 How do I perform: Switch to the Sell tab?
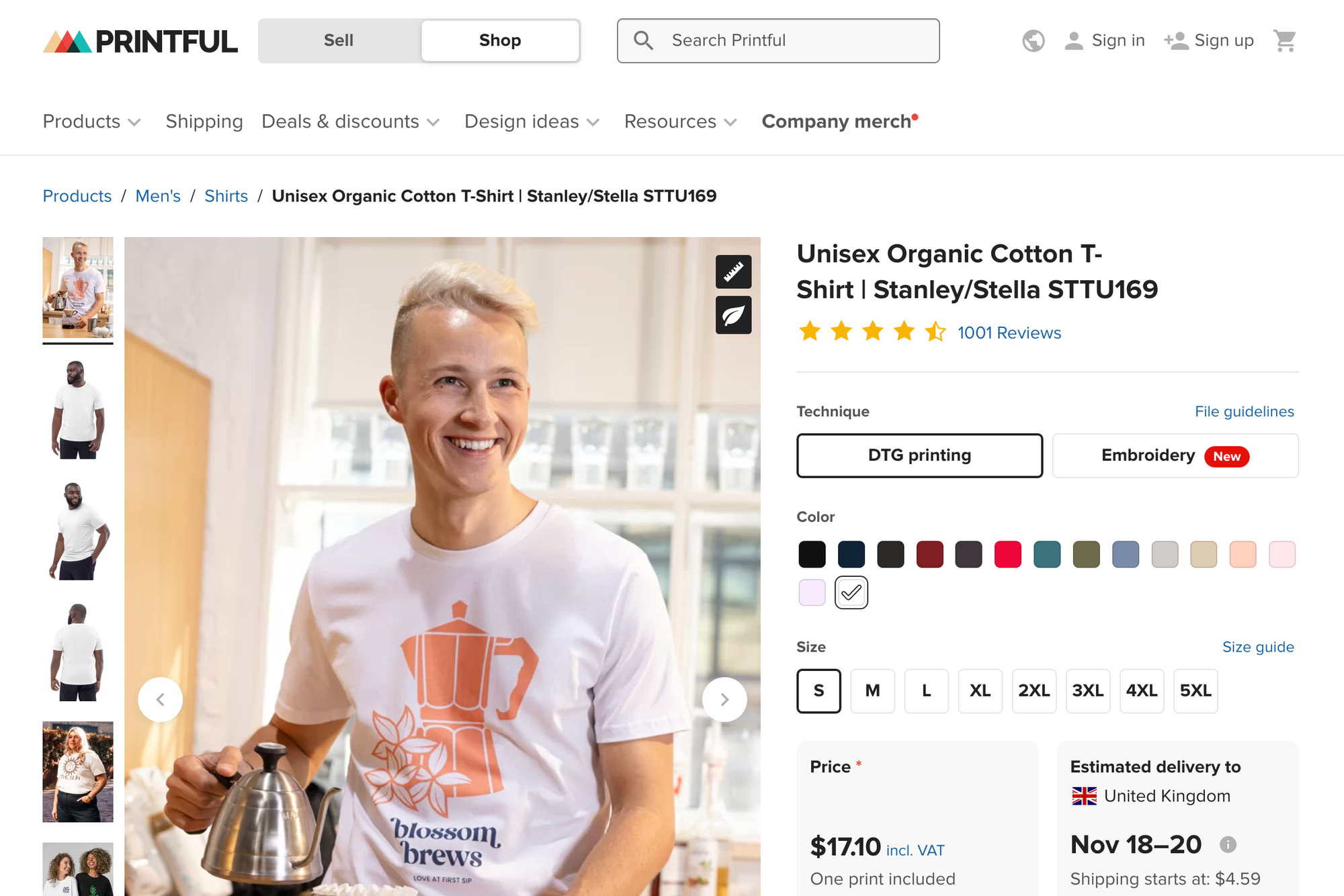pos(339,40)
